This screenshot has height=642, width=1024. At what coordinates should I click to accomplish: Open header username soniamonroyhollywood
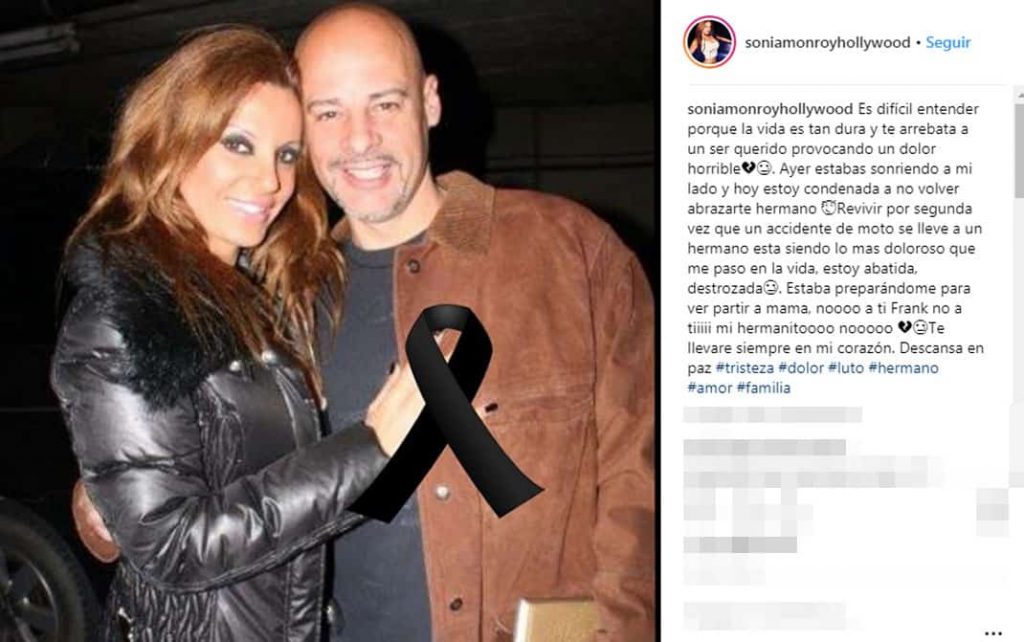point(827,42)
